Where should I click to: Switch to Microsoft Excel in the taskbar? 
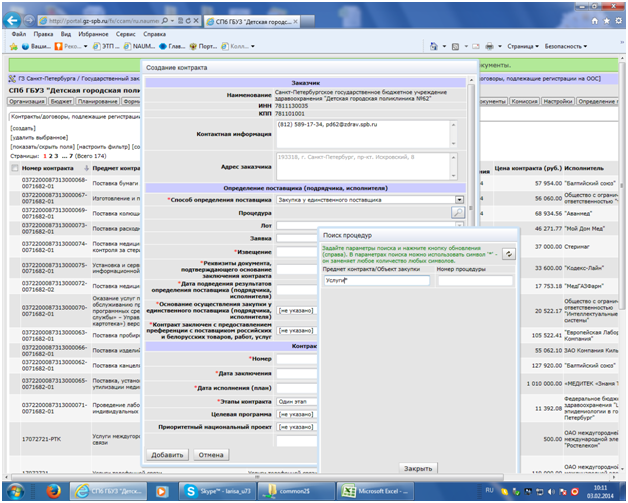coord(375,491)
